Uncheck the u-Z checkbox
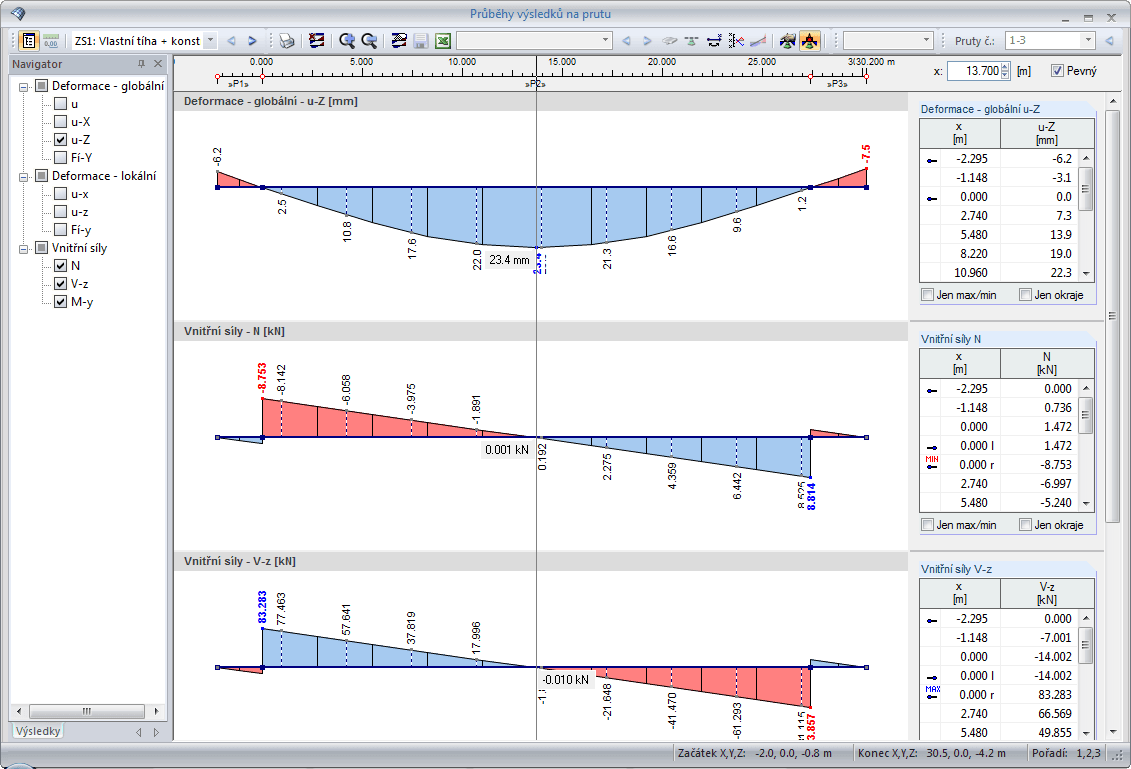The height and width of the screenshot is (769, 1131). (61, 140)
